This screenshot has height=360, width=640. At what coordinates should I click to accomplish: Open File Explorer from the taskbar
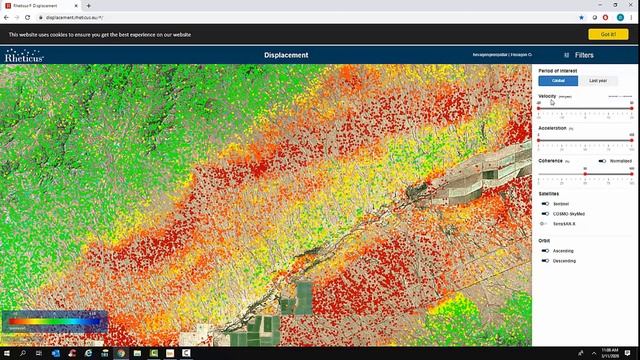[x=137, y=353]
